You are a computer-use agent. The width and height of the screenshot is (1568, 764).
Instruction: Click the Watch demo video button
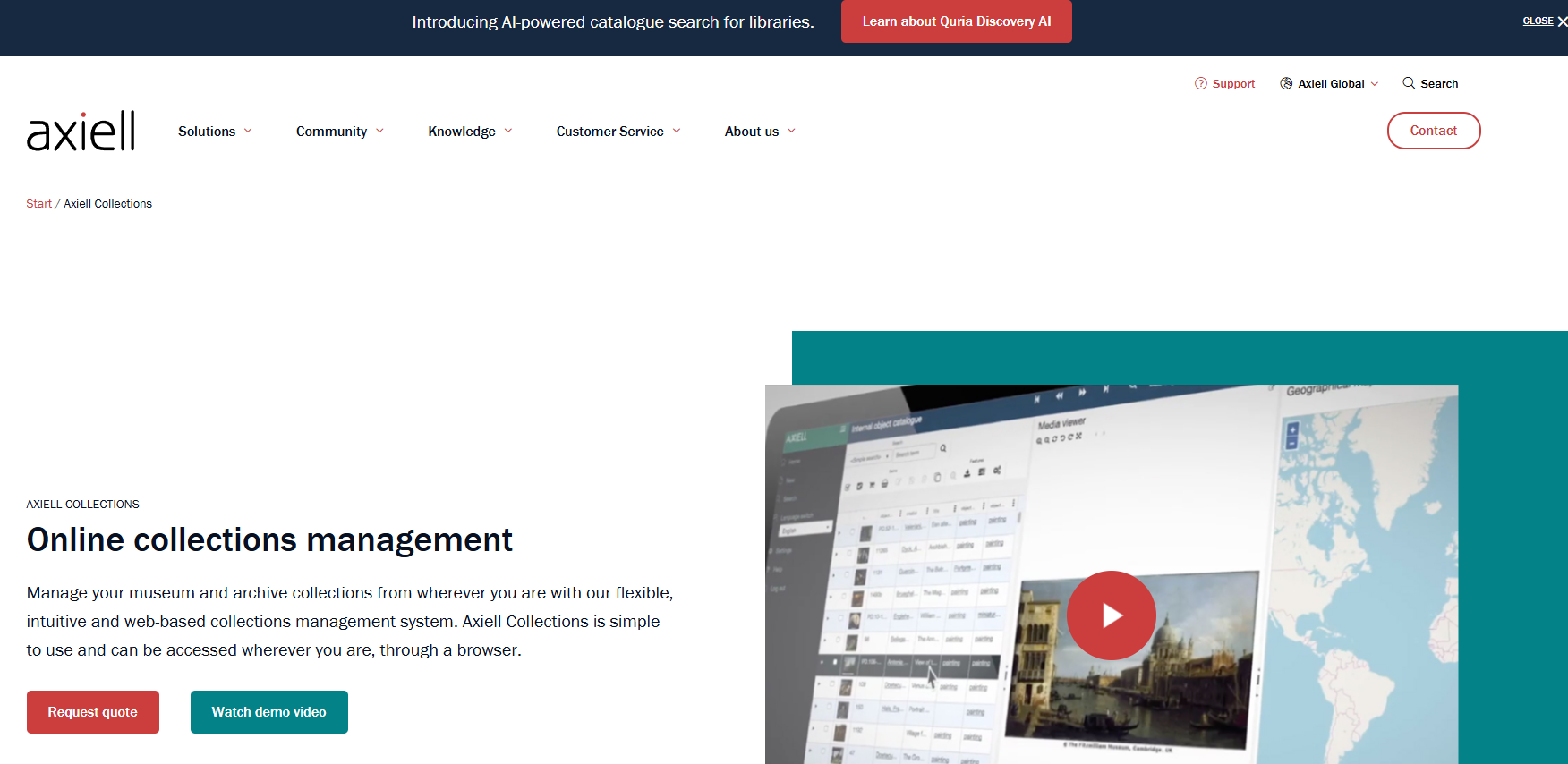click(269, 712)
